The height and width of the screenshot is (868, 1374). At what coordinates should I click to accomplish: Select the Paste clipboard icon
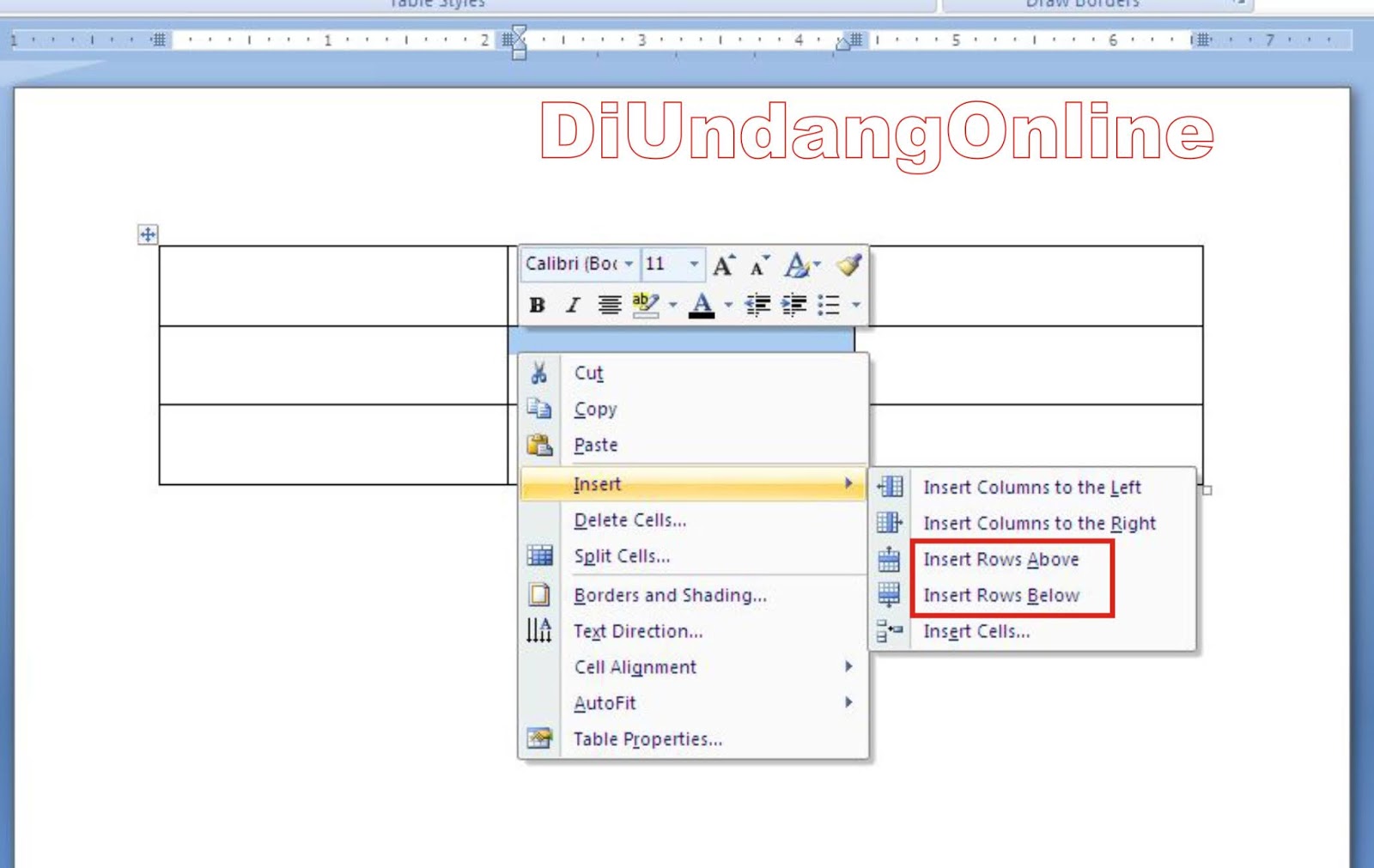539,444
